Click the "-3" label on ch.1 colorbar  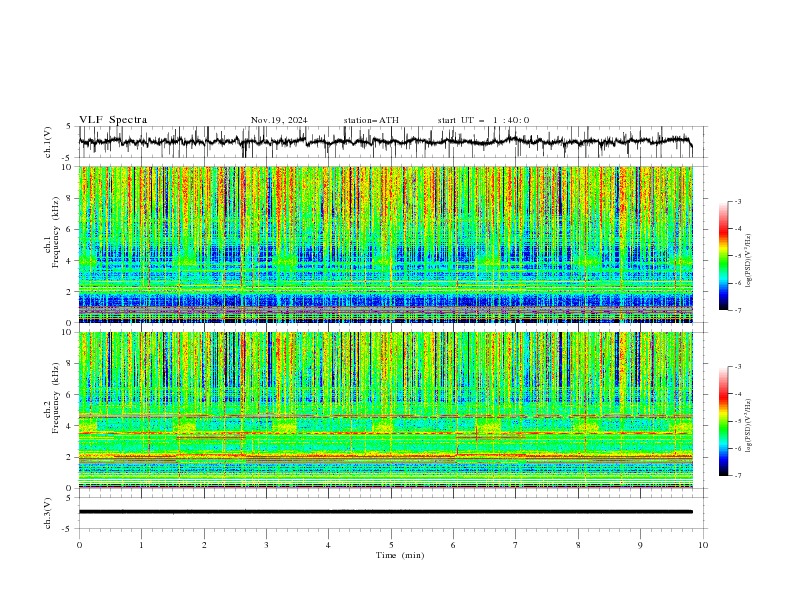737,202
